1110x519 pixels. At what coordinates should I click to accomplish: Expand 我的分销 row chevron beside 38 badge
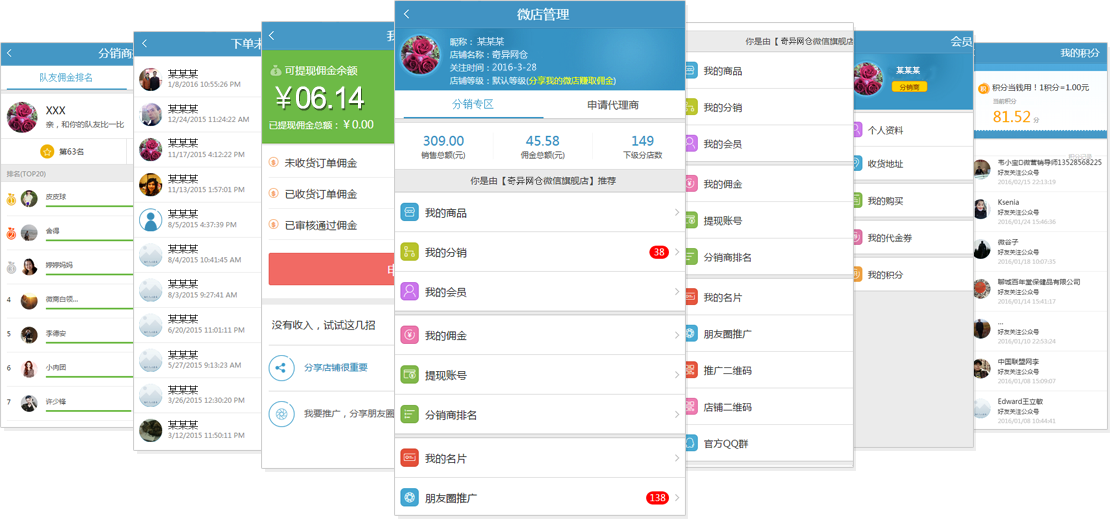677,253
